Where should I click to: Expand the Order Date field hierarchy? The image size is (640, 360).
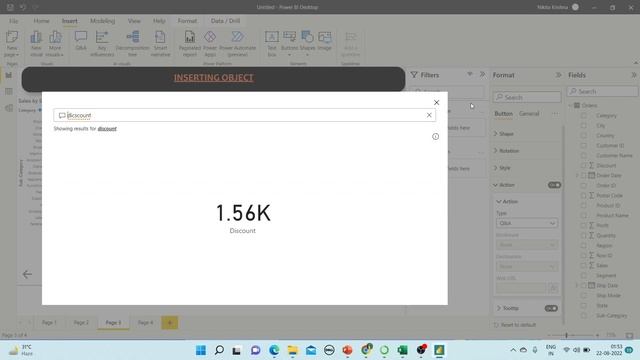[x=577, y=176]
